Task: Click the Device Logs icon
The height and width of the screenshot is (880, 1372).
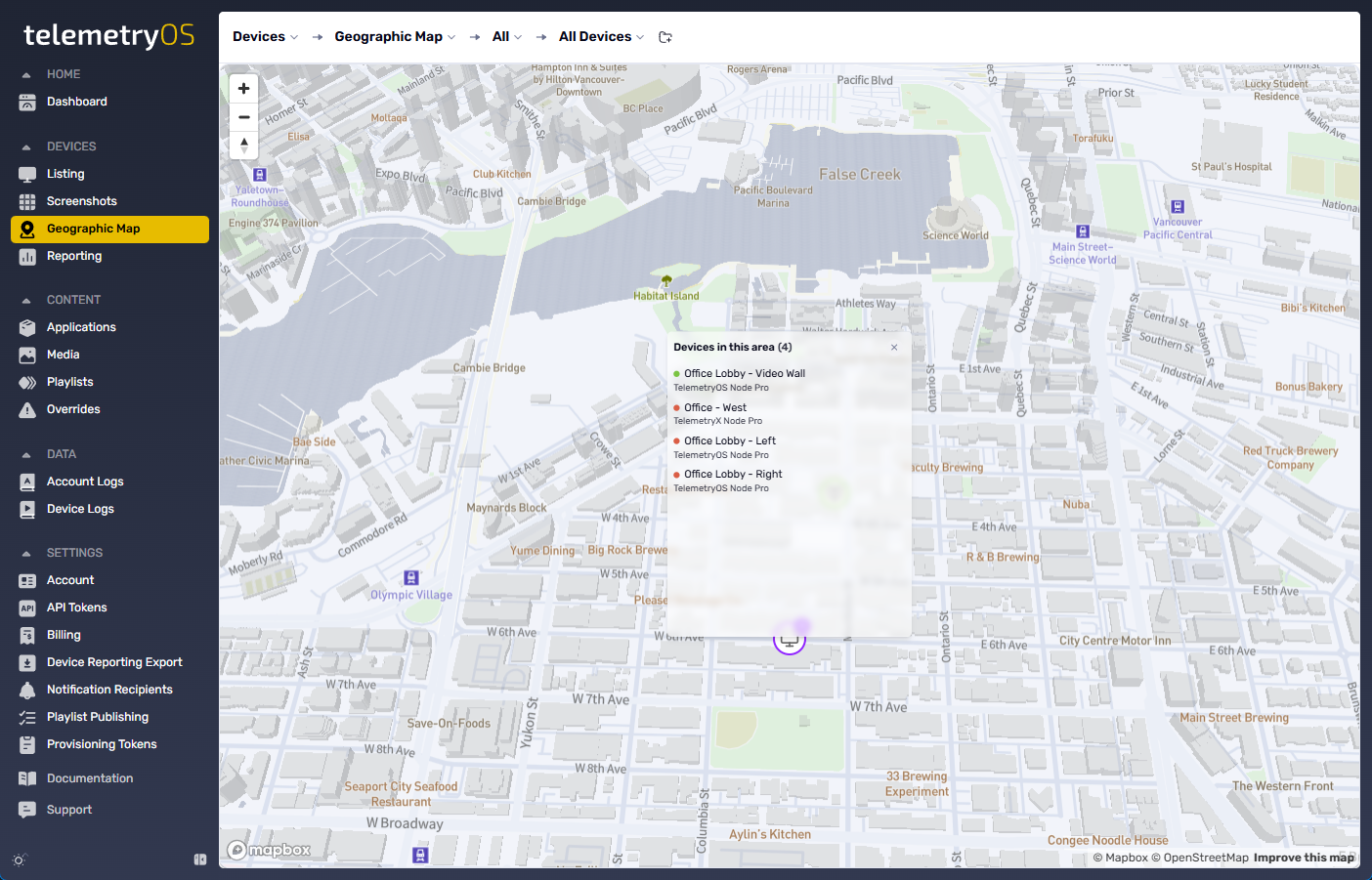Action: pyautogui.click(x=27, y=509)
